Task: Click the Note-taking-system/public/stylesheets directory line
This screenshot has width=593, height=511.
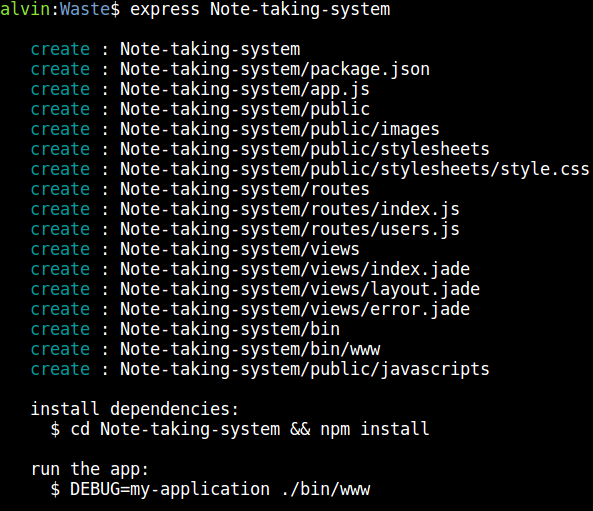Action: (x=305, y=149)
